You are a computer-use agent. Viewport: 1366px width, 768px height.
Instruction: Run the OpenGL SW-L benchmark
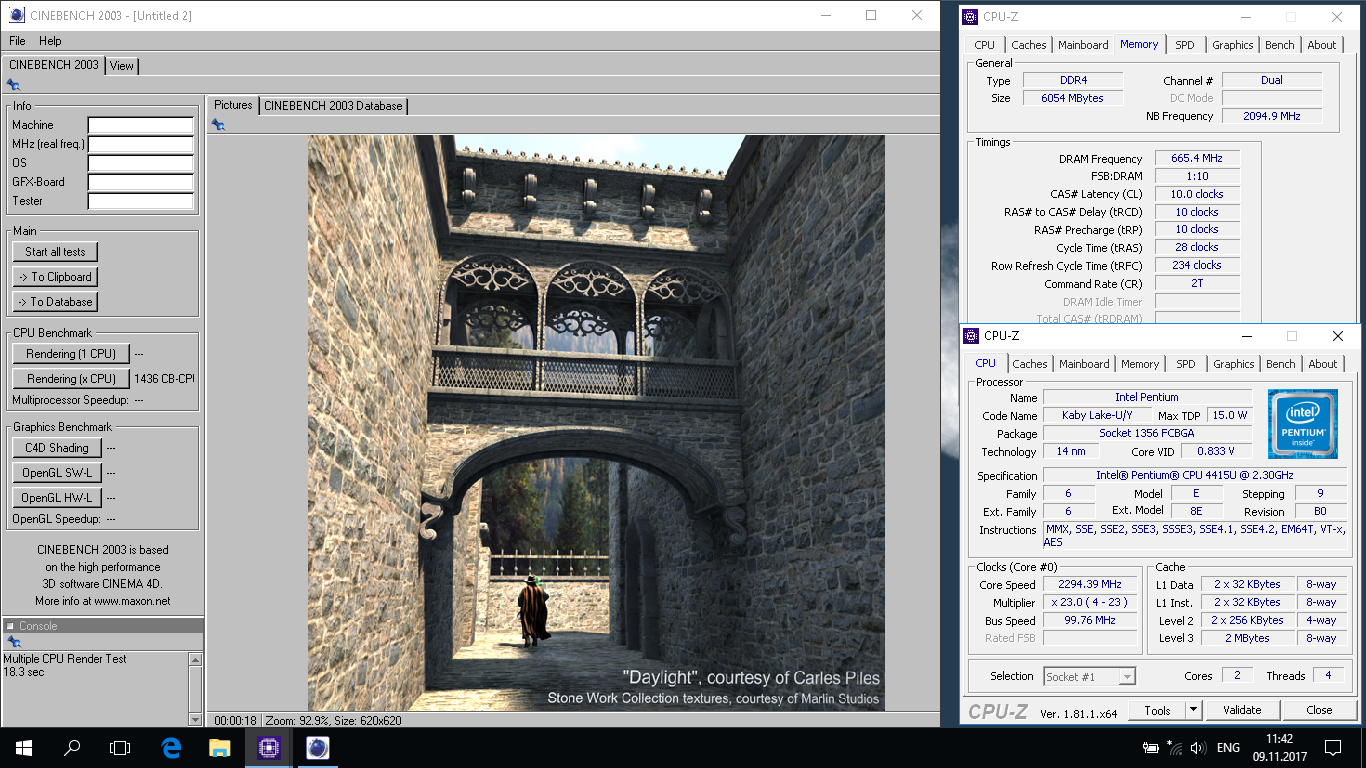click(x=57, y=473)
